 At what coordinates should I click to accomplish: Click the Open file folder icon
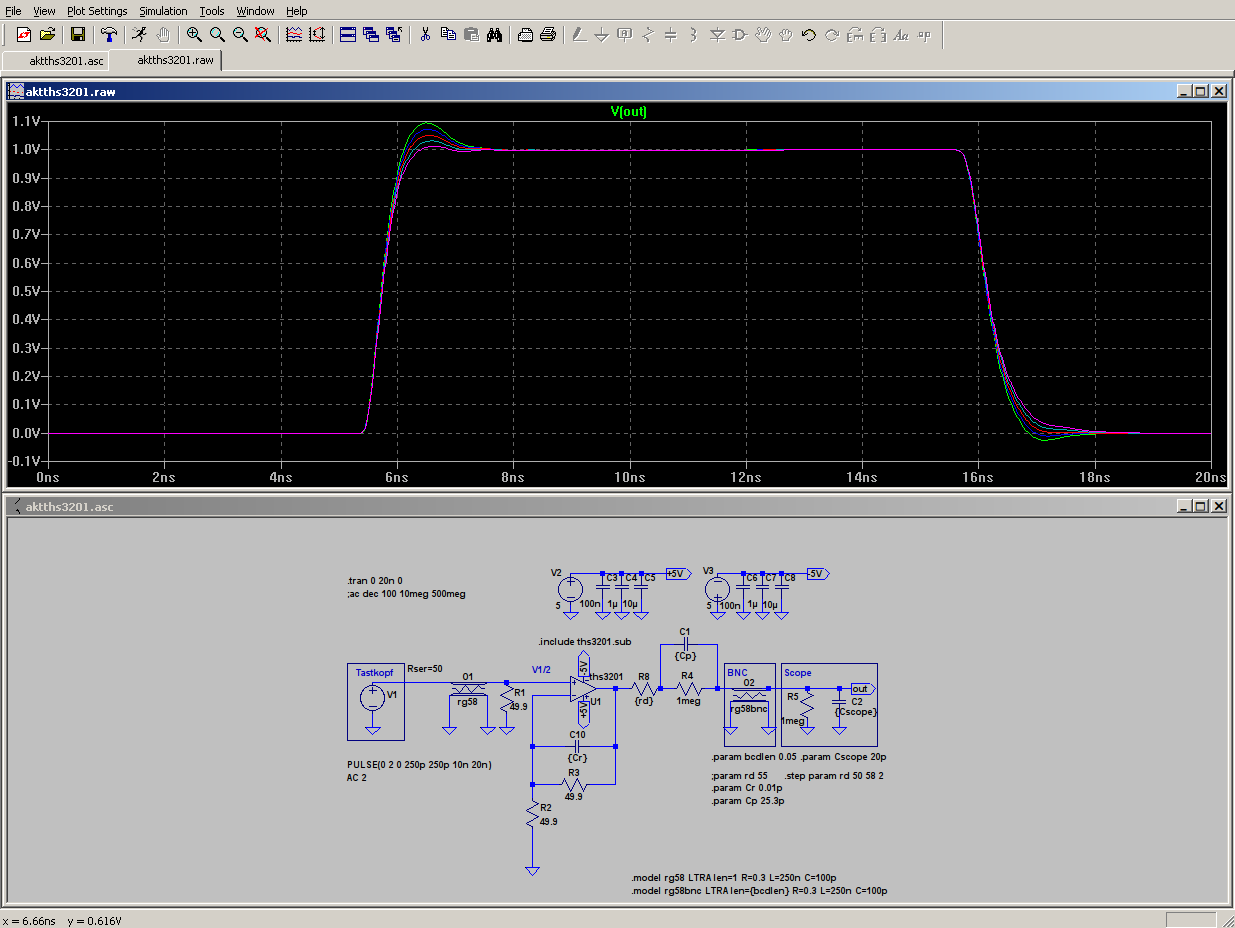pos(47,34)
